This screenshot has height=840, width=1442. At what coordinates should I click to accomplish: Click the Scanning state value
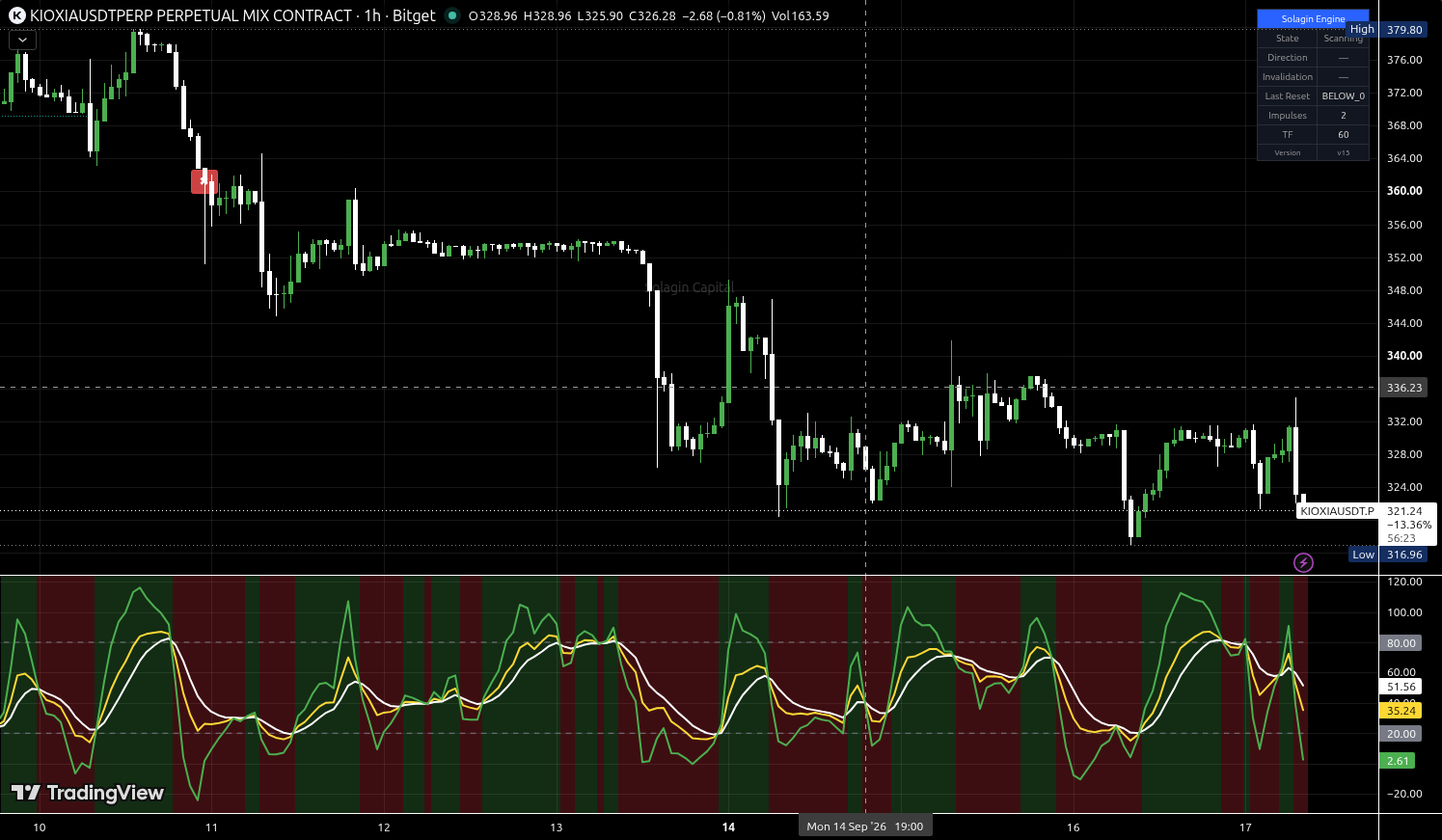1344,39
